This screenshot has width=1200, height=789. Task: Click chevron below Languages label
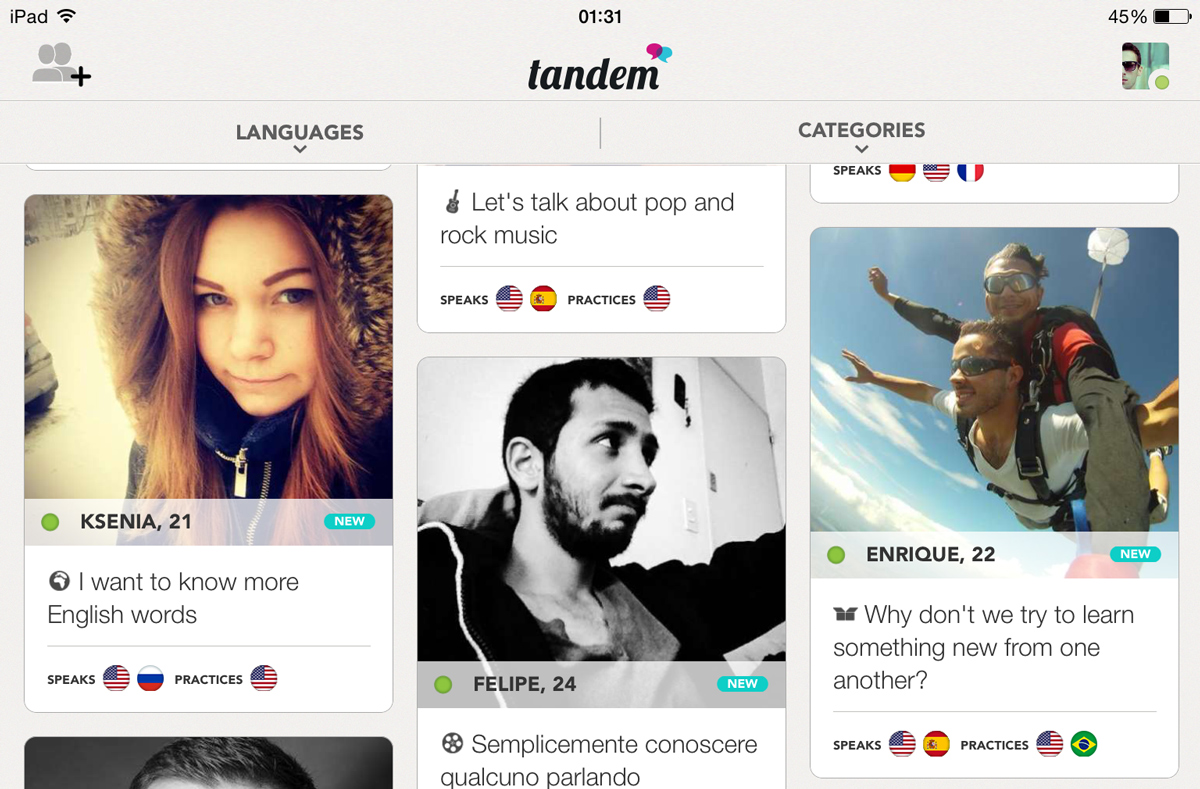click(x=299, y=150)
